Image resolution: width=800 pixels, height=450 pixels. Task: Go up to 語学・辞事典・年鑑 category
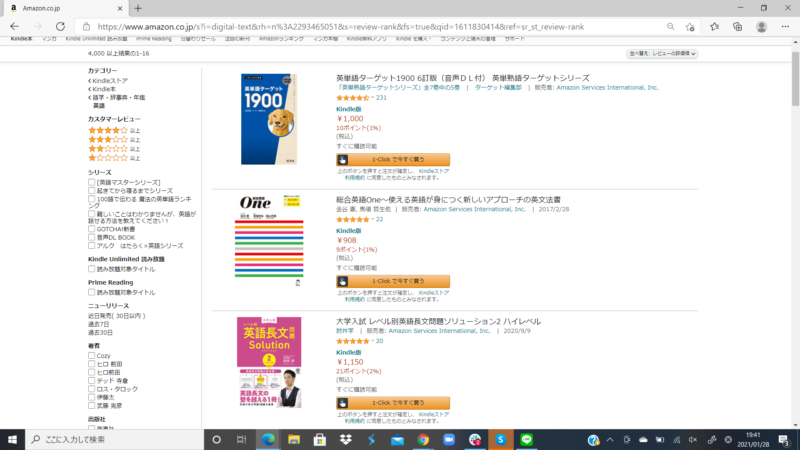(x=118, y=97)
